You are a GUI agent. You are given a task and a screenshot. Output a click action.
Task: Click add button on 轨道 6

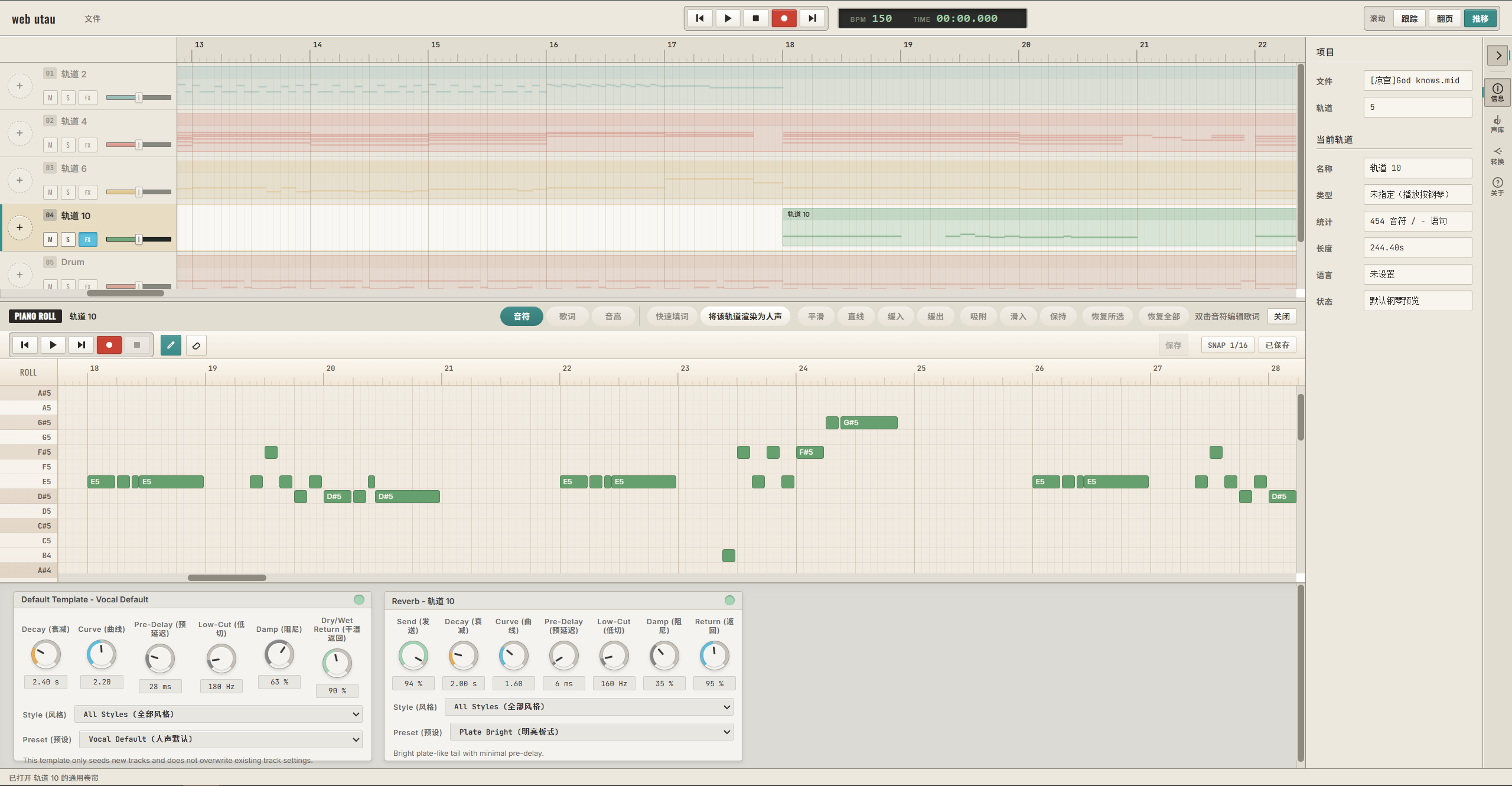tap(19, 181)
